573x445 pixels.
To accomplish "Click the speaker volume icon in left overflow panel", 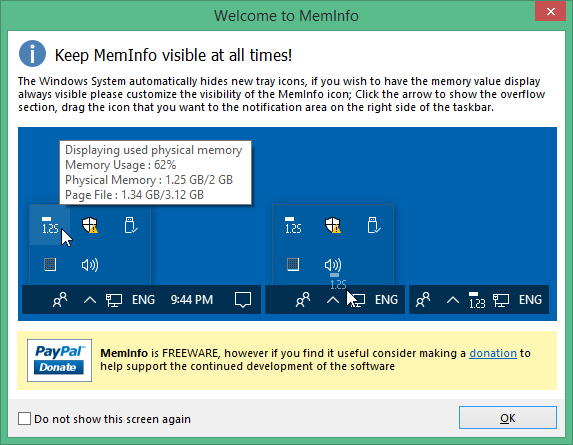I will click(x=90, y=265).
